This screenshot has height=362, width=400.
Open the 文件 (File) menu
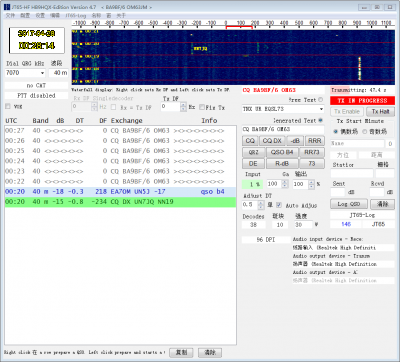click(x=10, y=15)
